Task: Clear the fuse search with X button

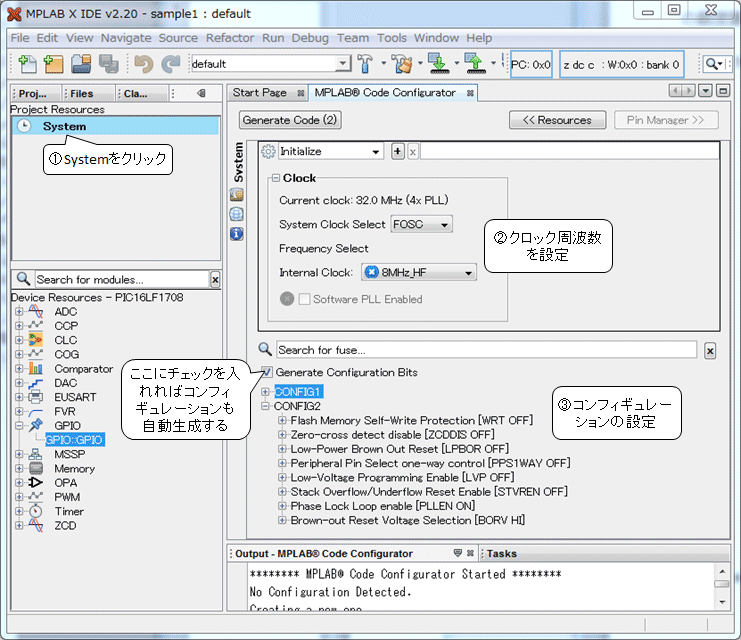Action: (x=710, y=351)
